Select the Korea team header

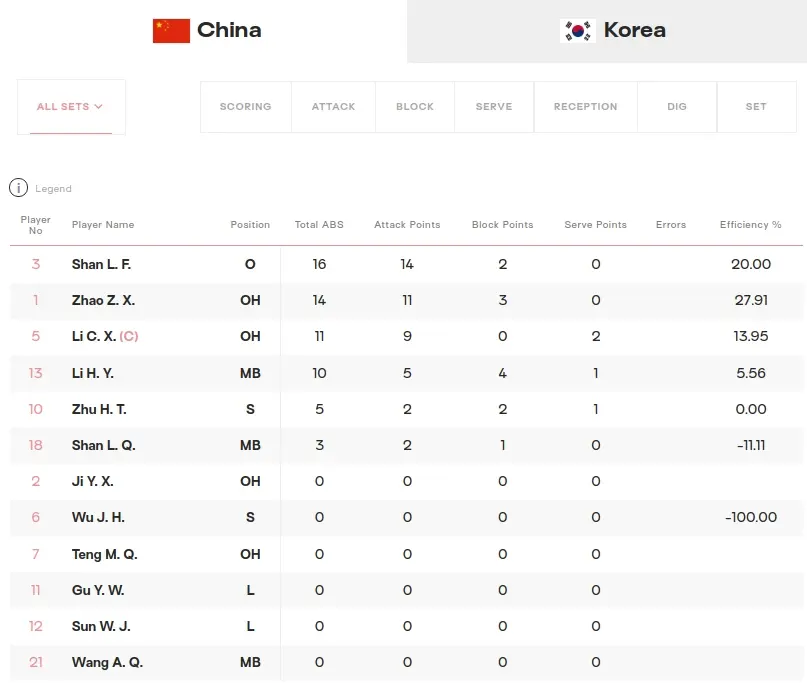(x=607, y=31)
